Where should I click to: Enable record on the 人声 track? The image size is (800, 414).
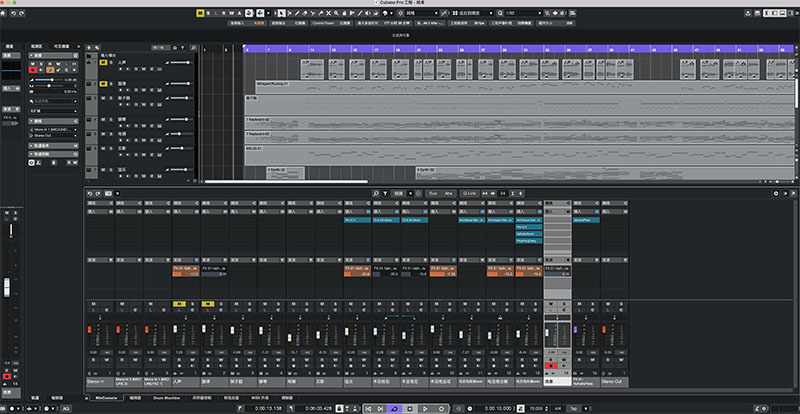(120, 69)
